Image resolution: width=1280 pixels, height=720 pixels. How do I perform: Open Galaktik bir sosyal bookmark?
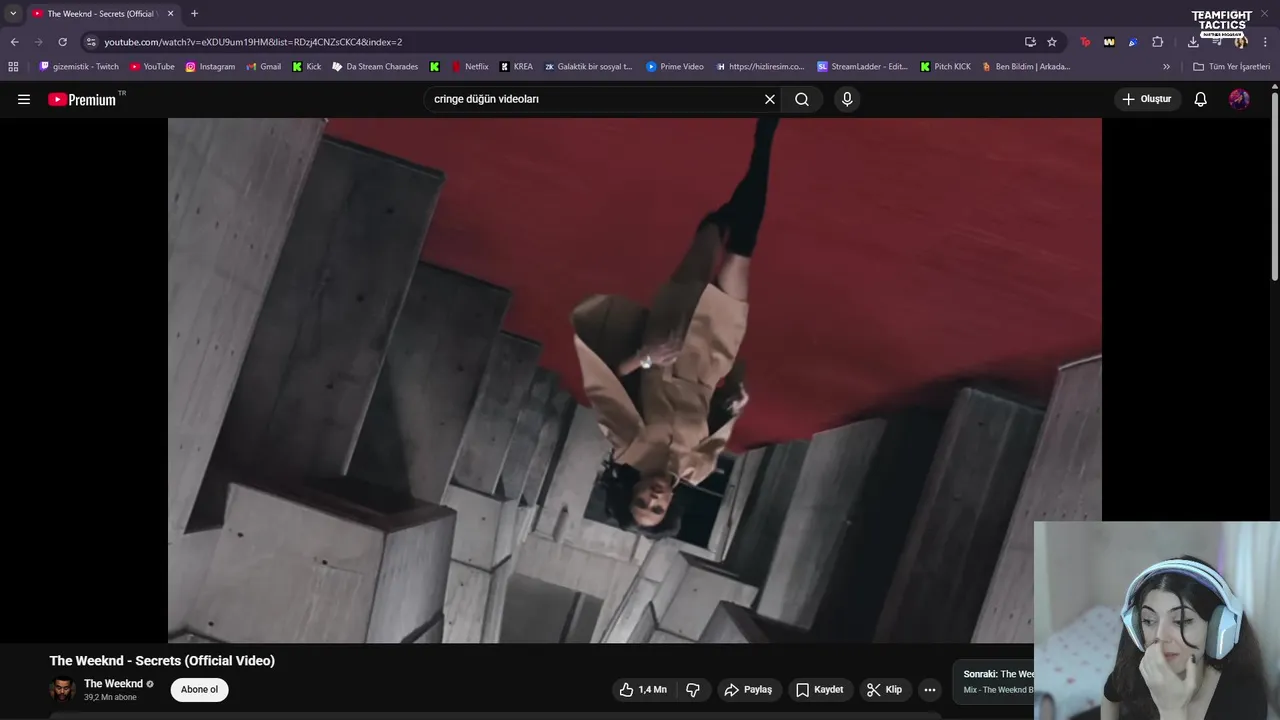(x=588, y=67)
